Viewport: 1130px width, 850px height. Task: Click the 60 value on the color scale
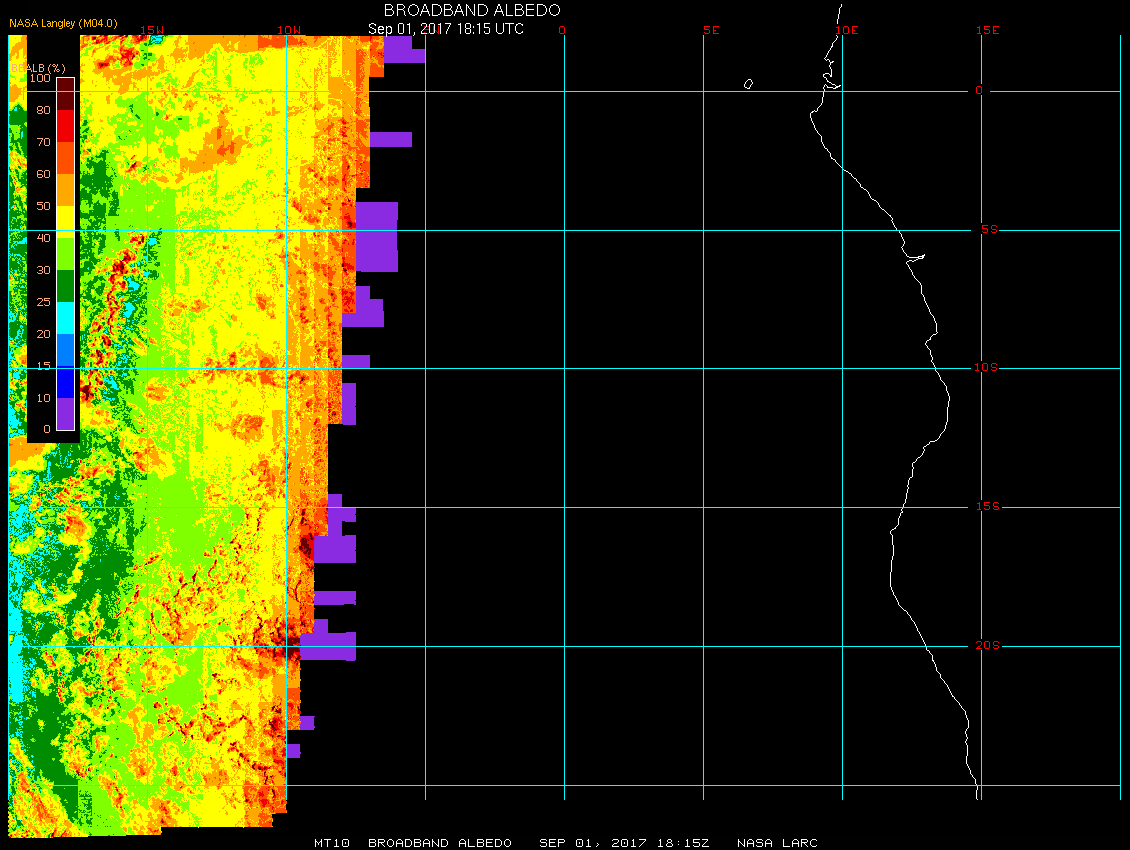click(43, 174)
